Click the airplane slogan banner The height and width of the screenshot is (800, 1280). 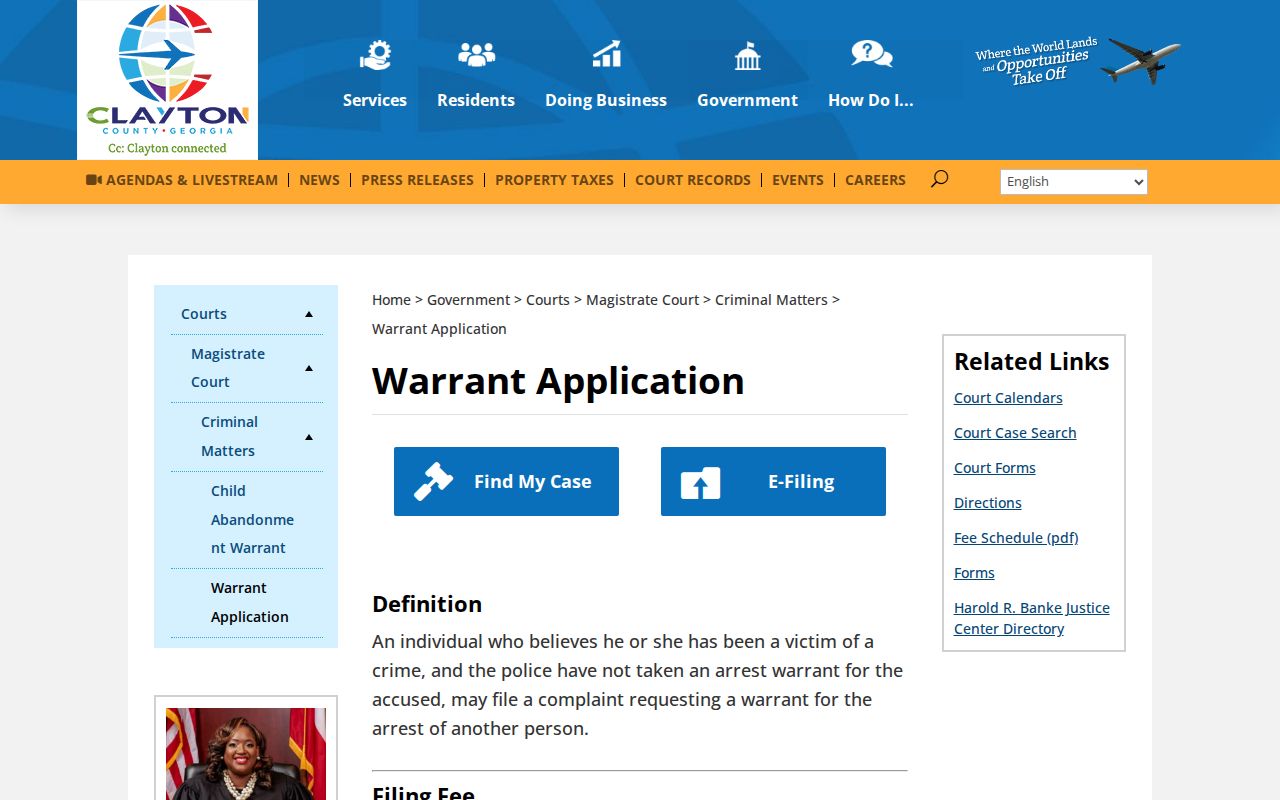pyautogui.click(x=1077, y=62)
